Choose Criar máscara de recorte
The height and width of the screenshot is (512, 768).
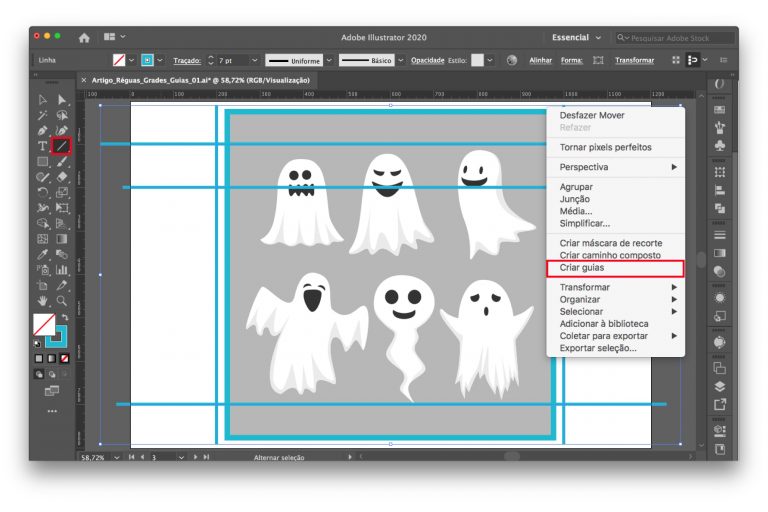[x=615, y=243]
